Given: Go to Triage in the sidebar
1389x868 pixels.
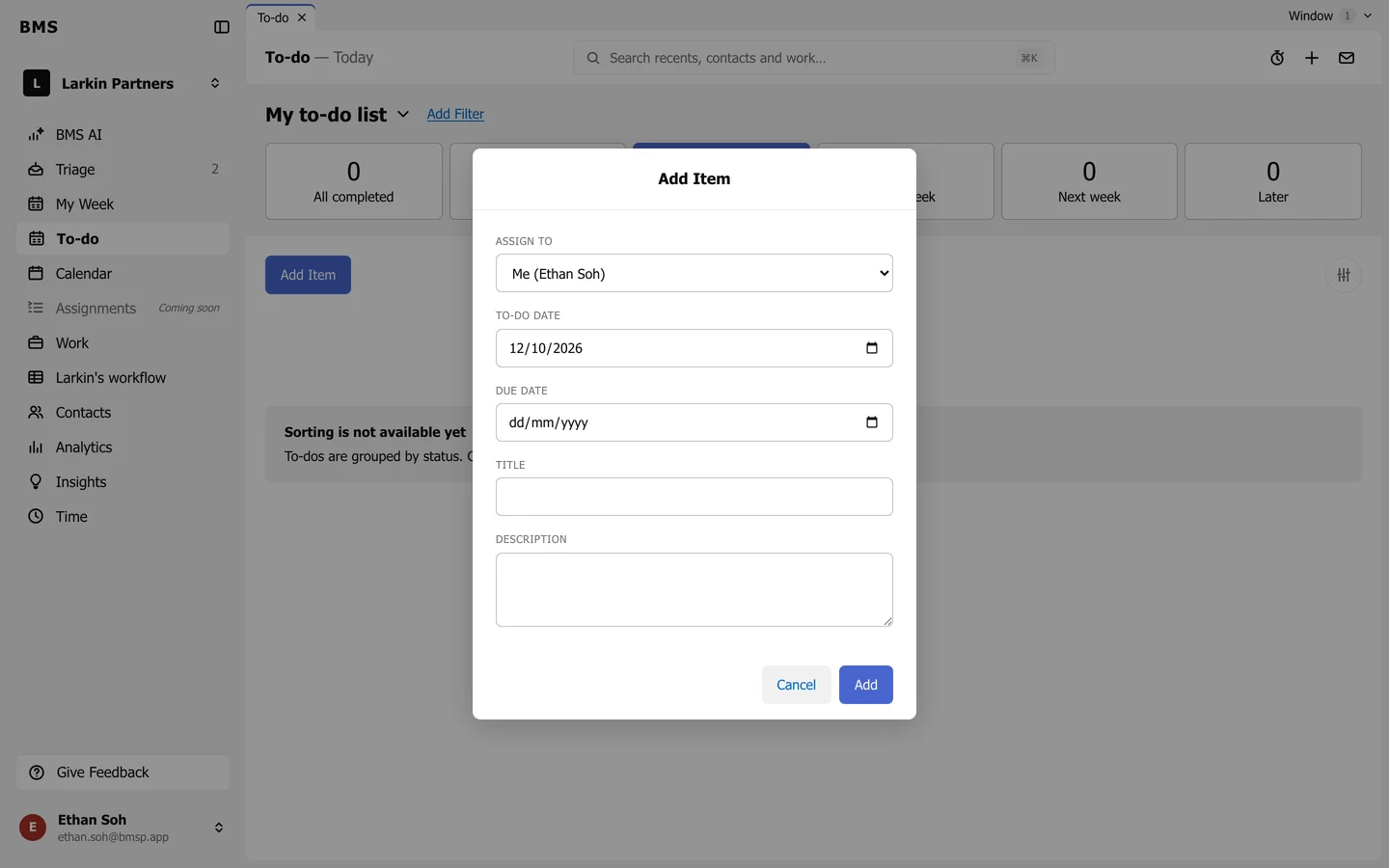Looking at the screenshot, I should click(x=123, y=170).
